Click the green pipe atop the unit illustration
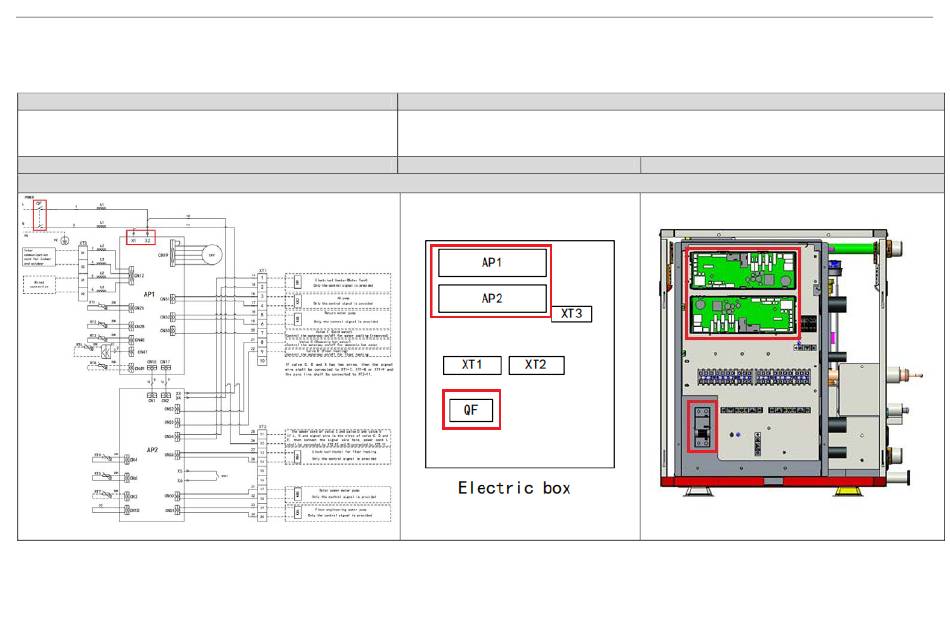 click(853, 247)
